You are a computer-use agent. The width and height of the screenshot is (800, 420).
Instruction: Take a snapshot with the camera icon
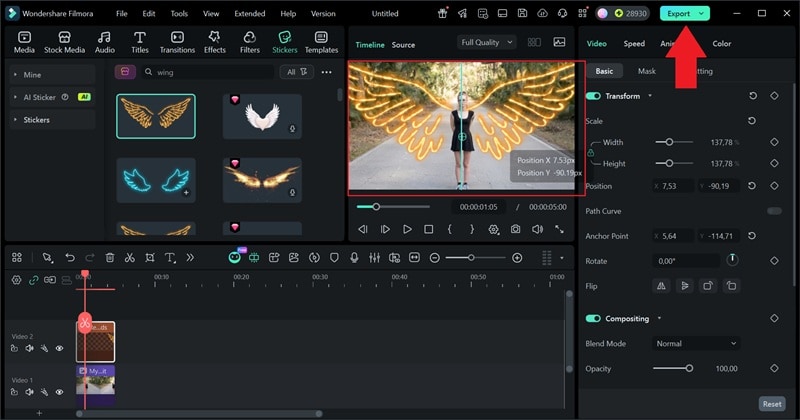[515, 229]
